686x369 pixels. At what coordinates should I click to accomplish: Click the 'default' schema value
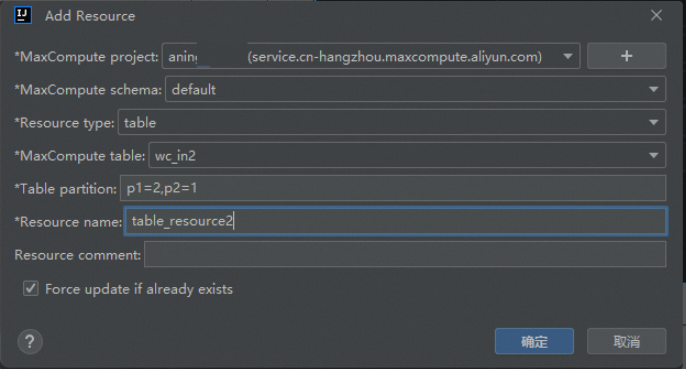tap(194, 90)
